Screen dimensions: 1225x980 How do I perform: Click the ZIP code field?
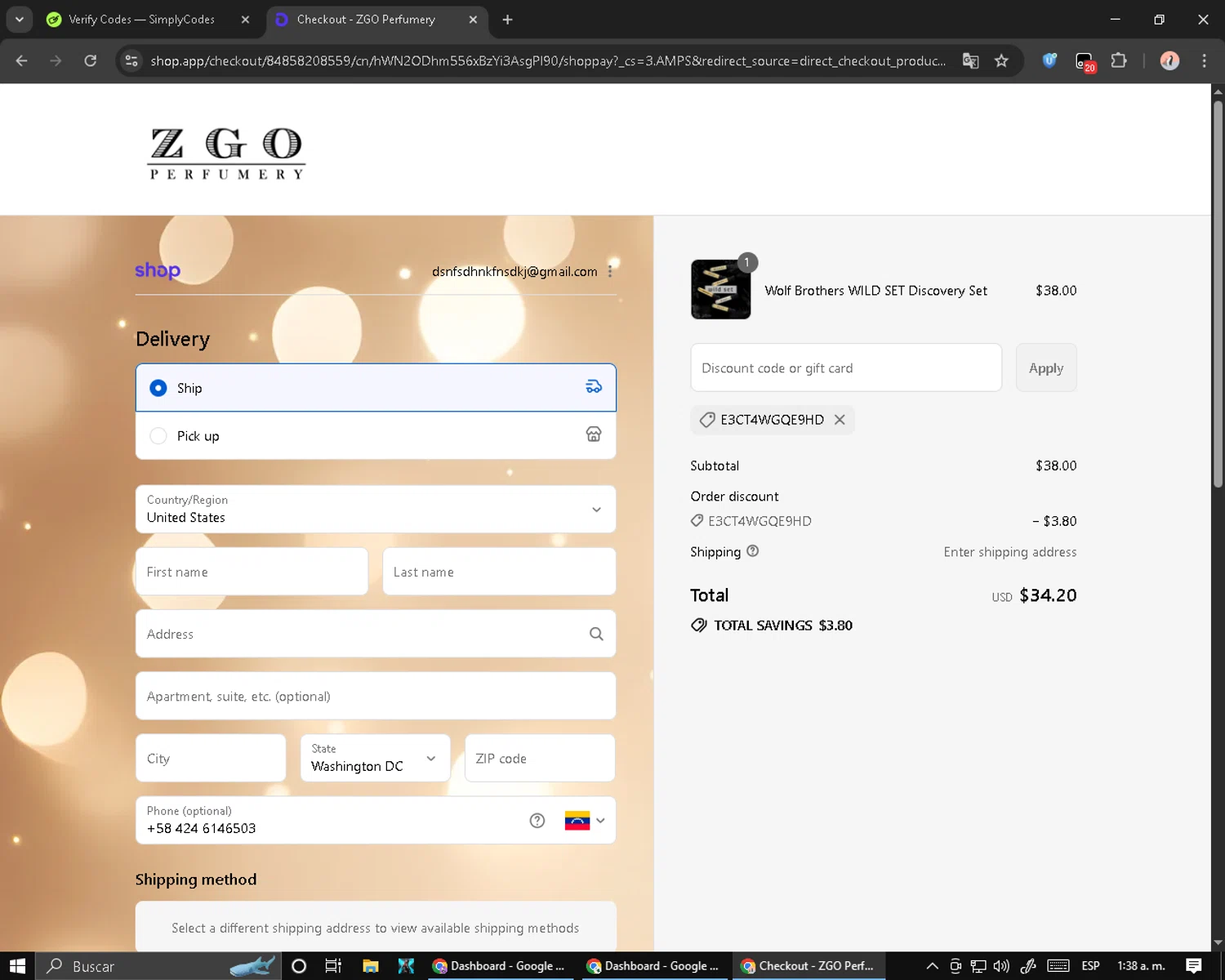point(540,758)
